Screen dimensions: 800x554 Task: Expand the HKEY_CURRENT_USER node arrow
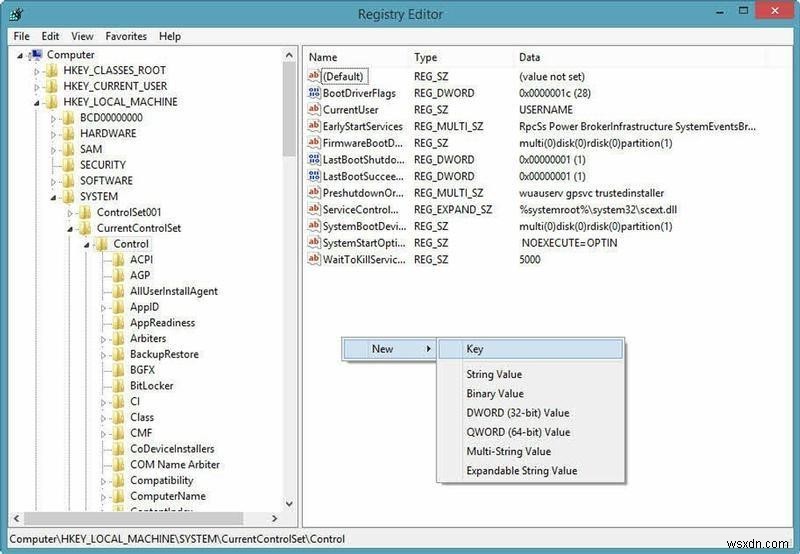[37, 88]
